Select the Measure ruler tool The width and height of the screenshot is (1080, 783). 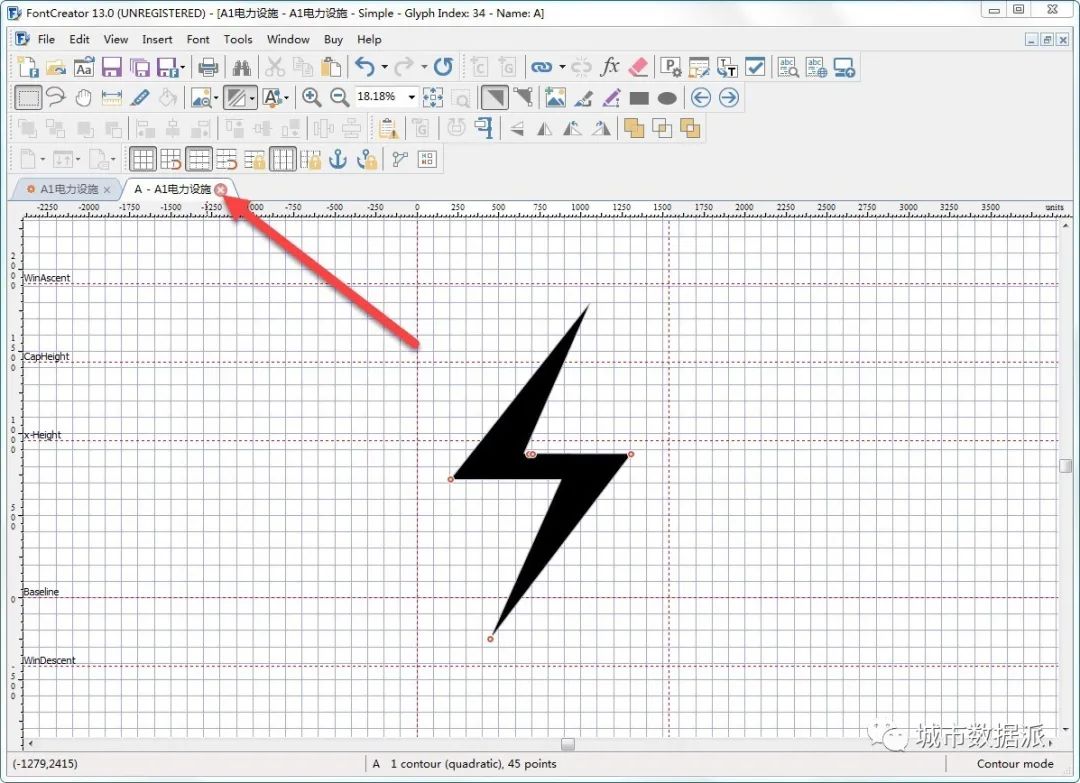coord(112,98)
